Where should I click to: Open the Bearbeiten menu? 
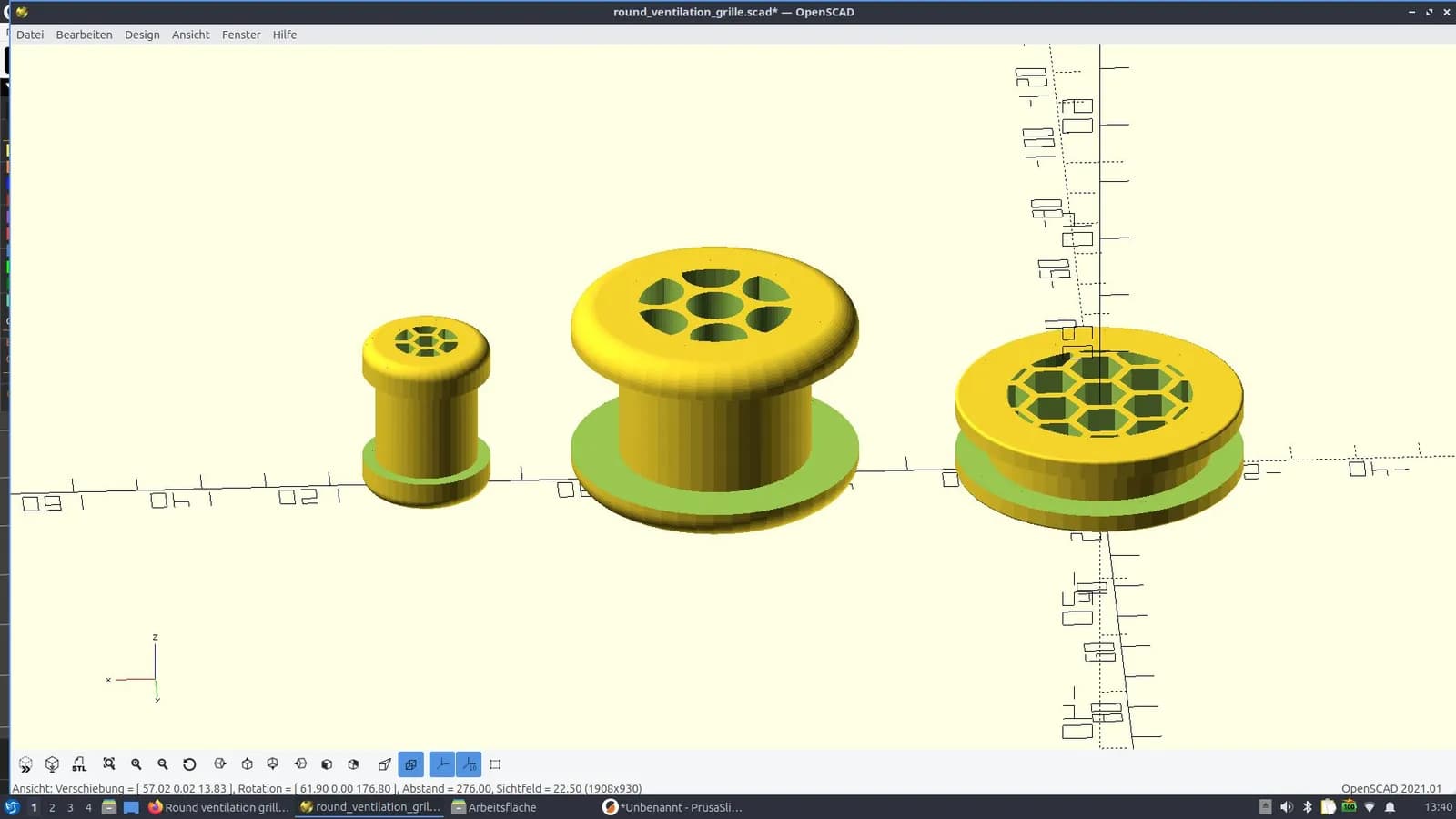point(84,35)
